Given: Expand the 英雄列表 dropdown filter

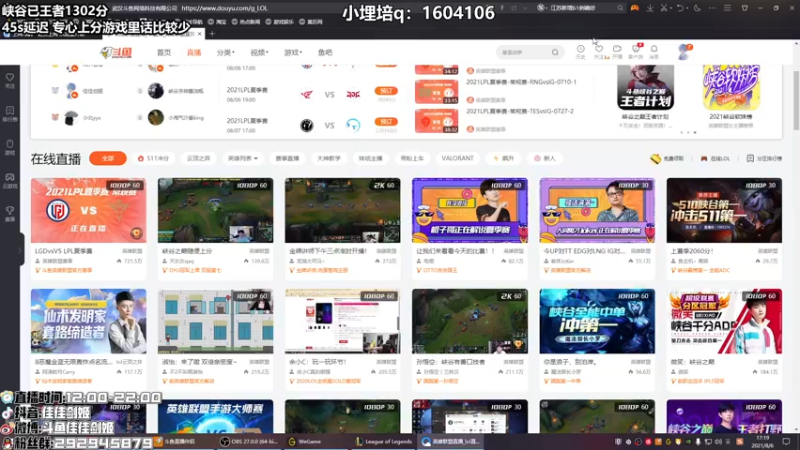Looking at the screenshot, I should click(243, 158).
